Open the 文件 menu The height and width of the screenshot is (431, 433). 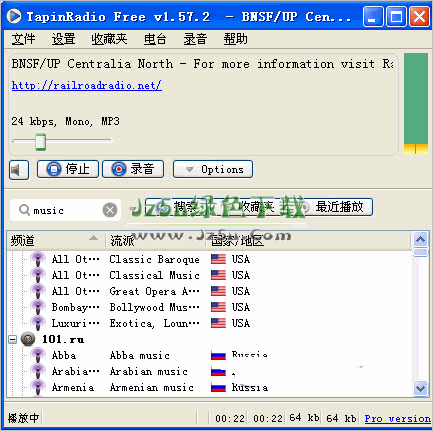pos(23,39)
